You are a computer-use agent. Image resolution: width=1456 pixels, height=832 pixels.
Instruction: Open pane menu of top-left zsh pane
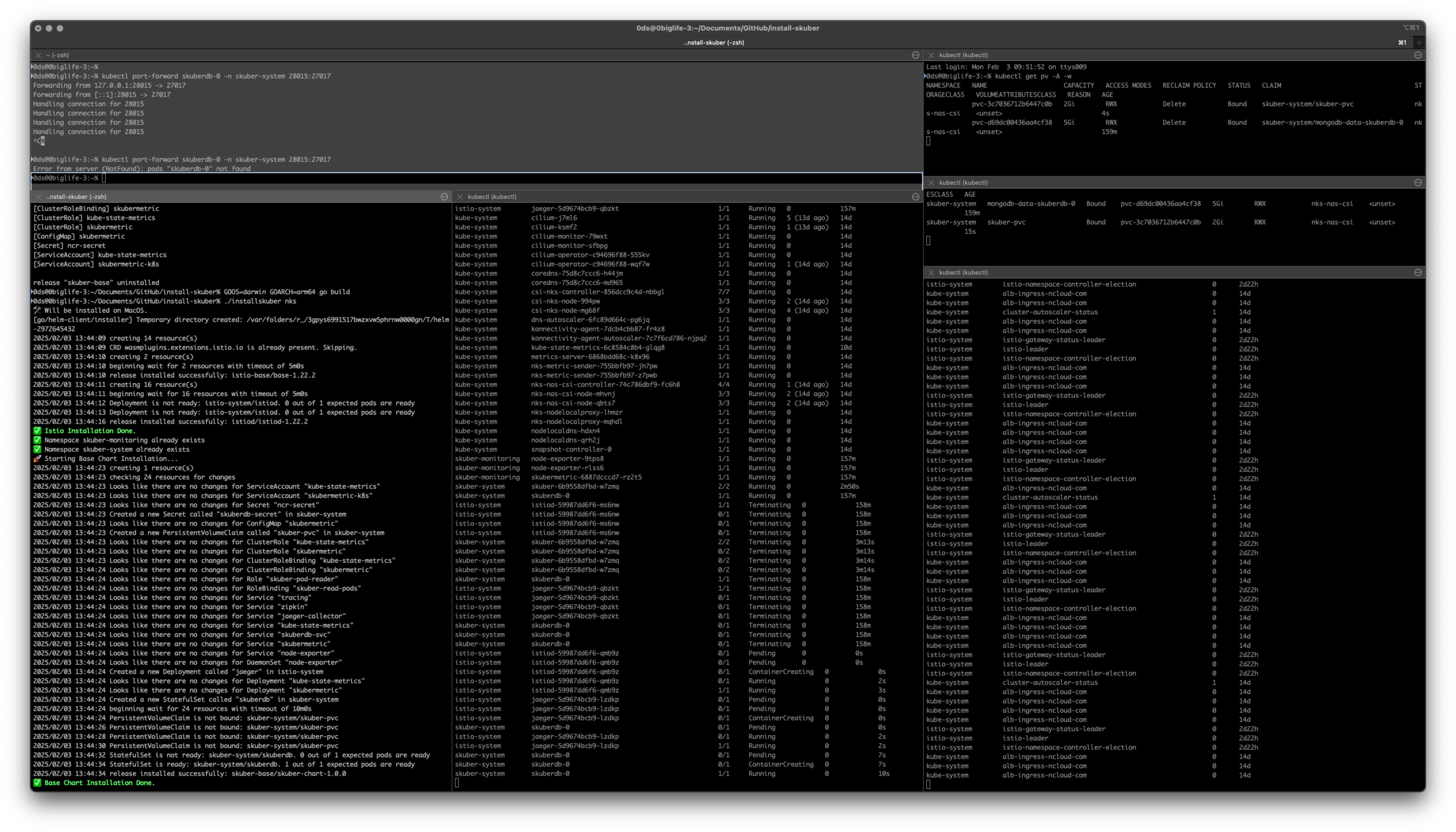click(915, 55)
